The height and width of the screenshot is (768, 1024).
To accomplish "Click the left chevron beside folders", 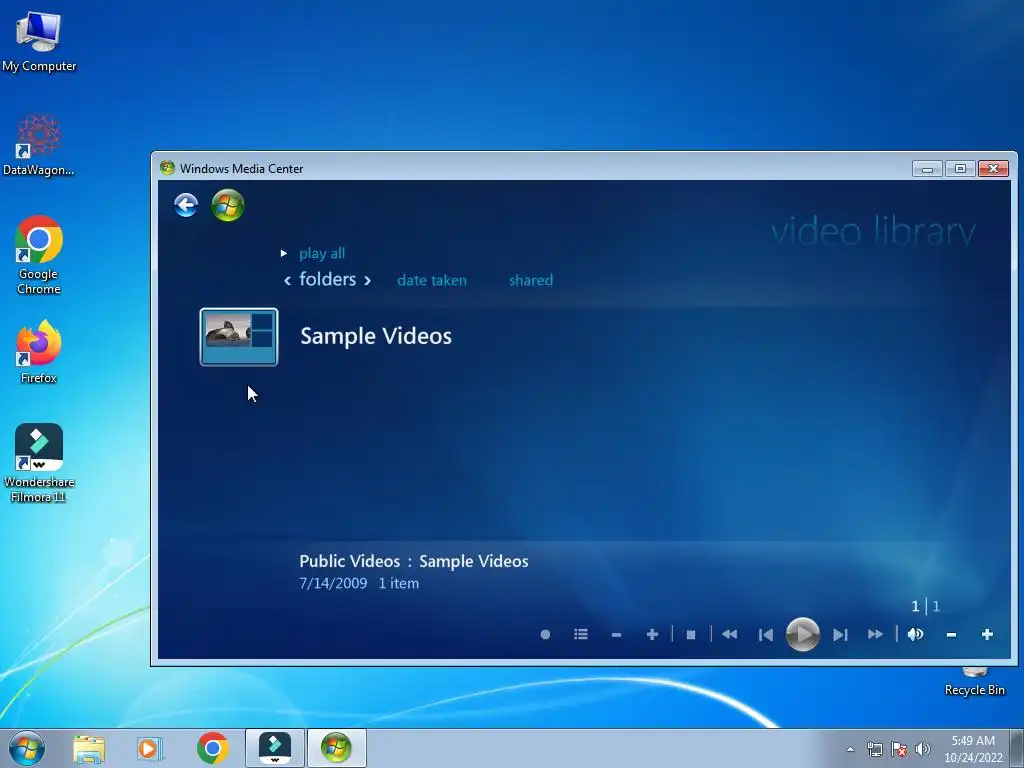I will 287,281.
